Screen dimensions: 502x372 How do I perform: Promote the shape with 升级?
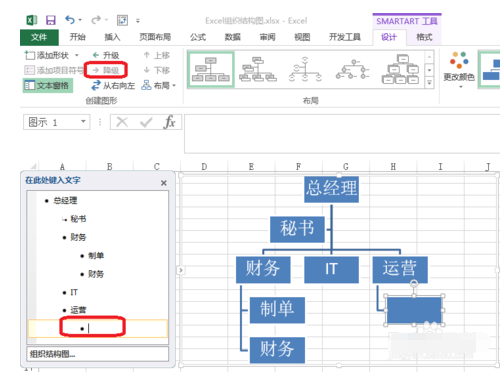[x=106, y=55]
